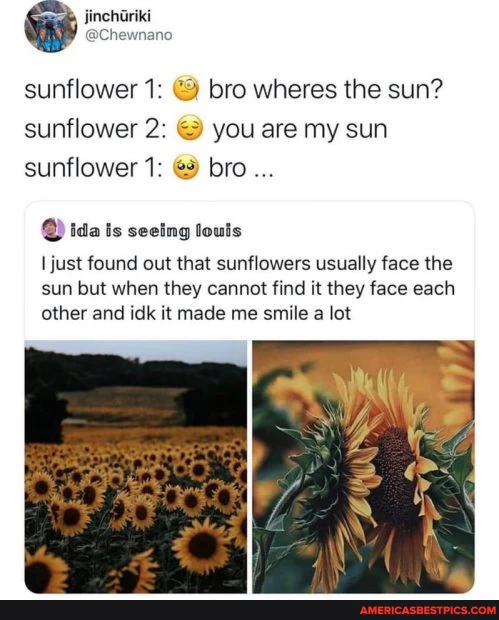
Task: Open the close-up facing sunflowers photo
Action: pos(363,467)
